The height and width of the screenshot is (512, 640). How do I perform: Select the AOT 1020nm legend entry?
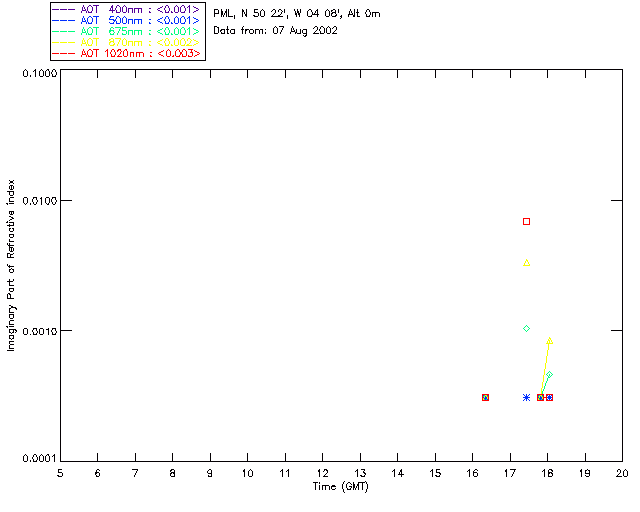126,53
